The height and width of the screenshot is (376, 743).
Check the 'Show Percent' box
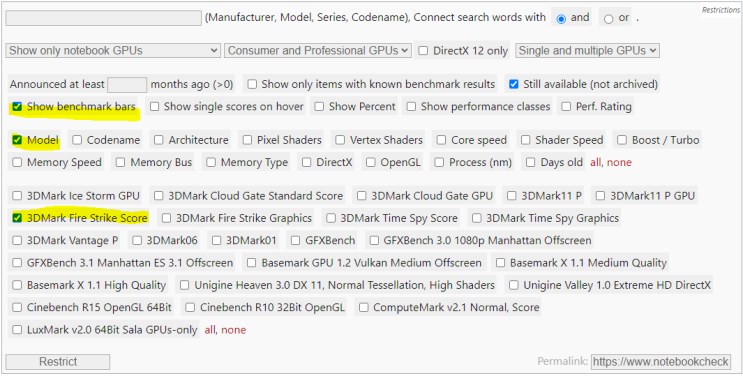click(319, 107)
